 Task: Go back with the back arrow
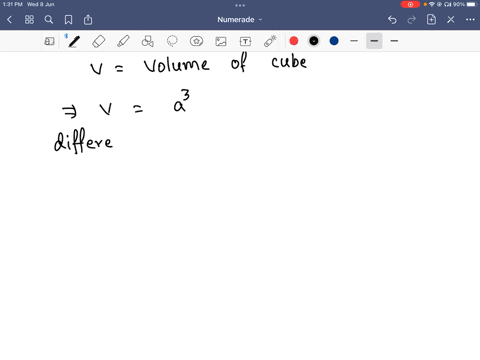point(9,20)
